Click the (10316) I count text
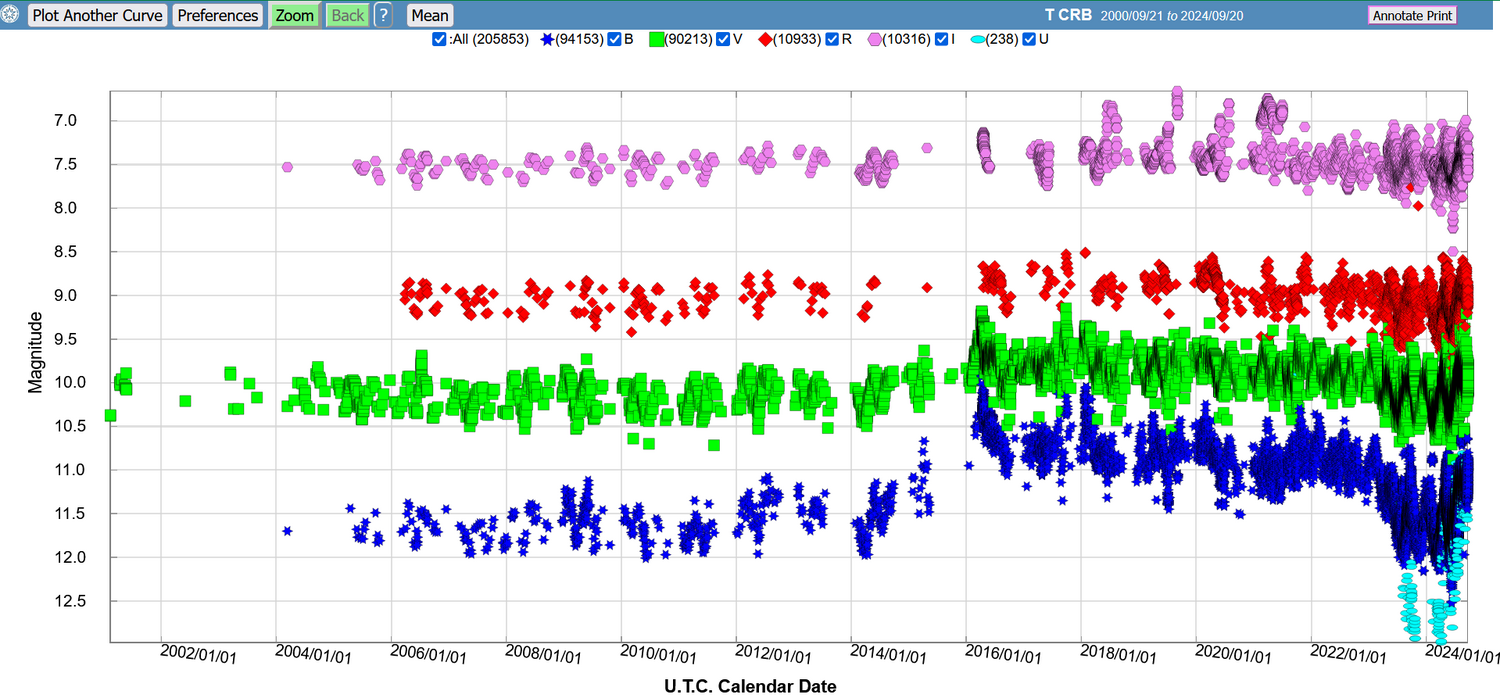This screenshot has width=1500, height=698. [907, 40]
